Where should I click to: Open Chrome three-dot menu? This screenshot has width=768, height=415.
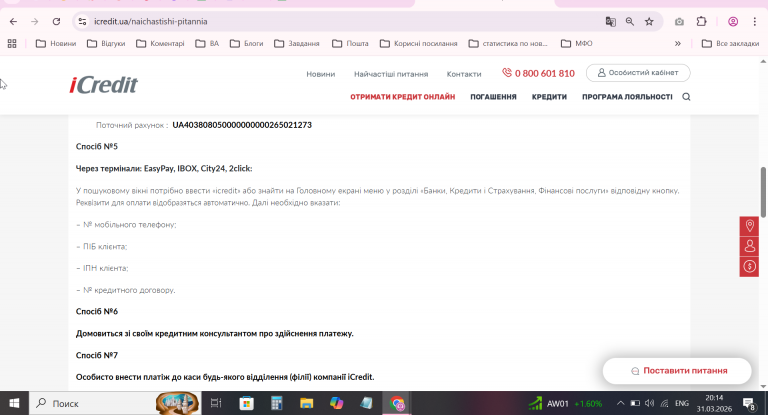pos(754,22)
